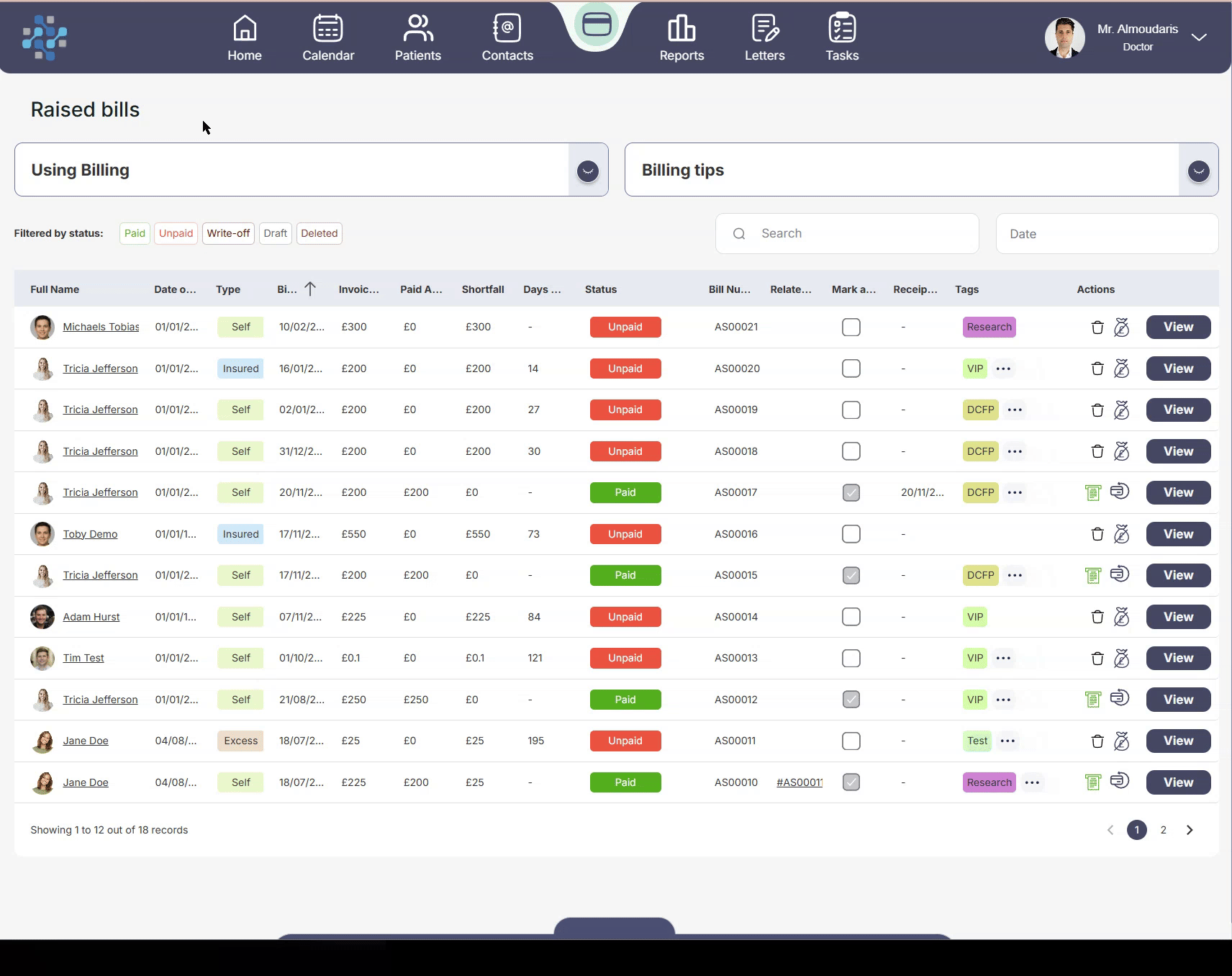Viewport: 1232px width, 976px height.
Task: Open the user profile dropdown chevron
Action: coord(1199,37)
